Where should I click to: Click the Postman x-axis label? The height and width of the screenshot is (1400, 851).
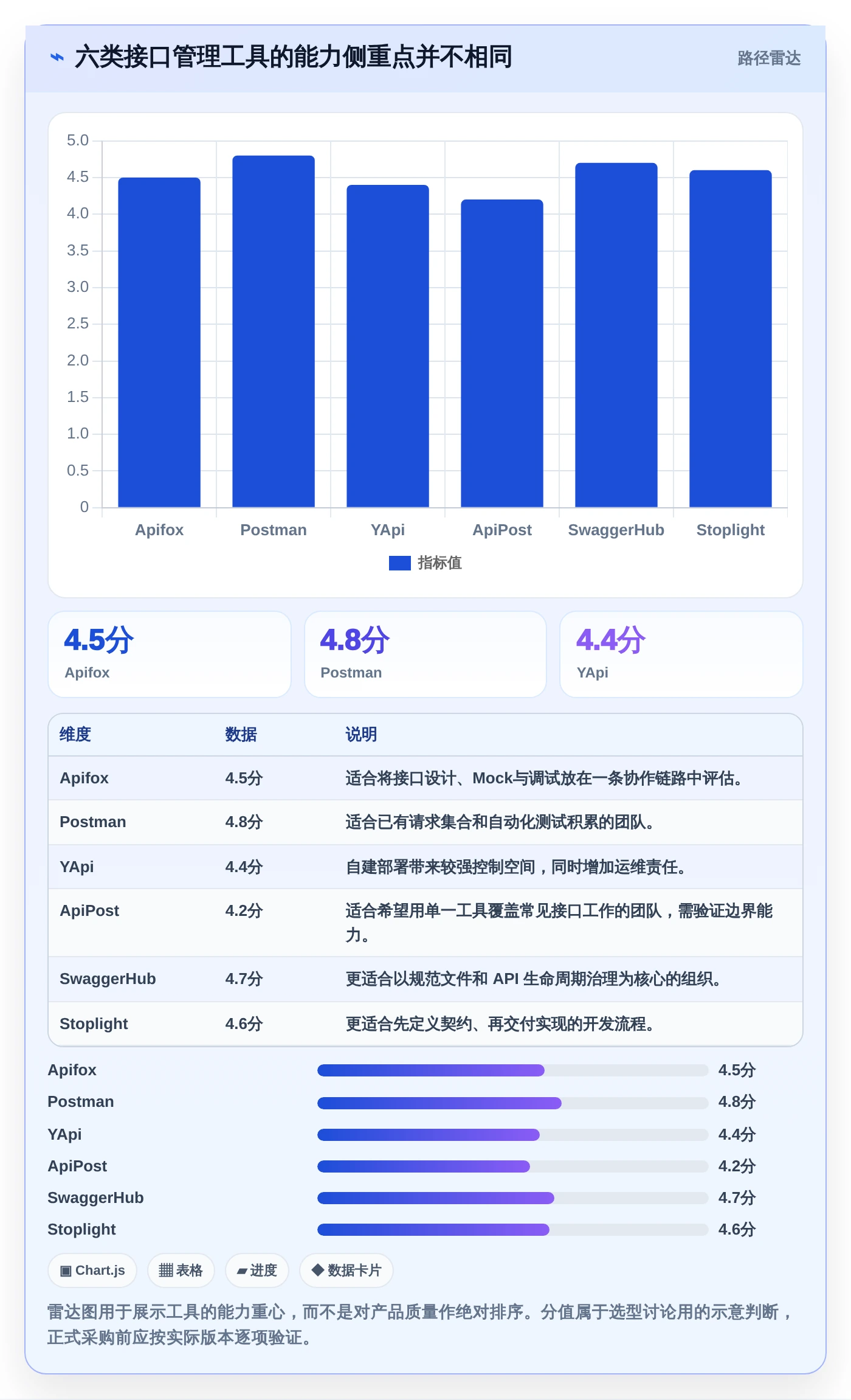coord(274,530)
